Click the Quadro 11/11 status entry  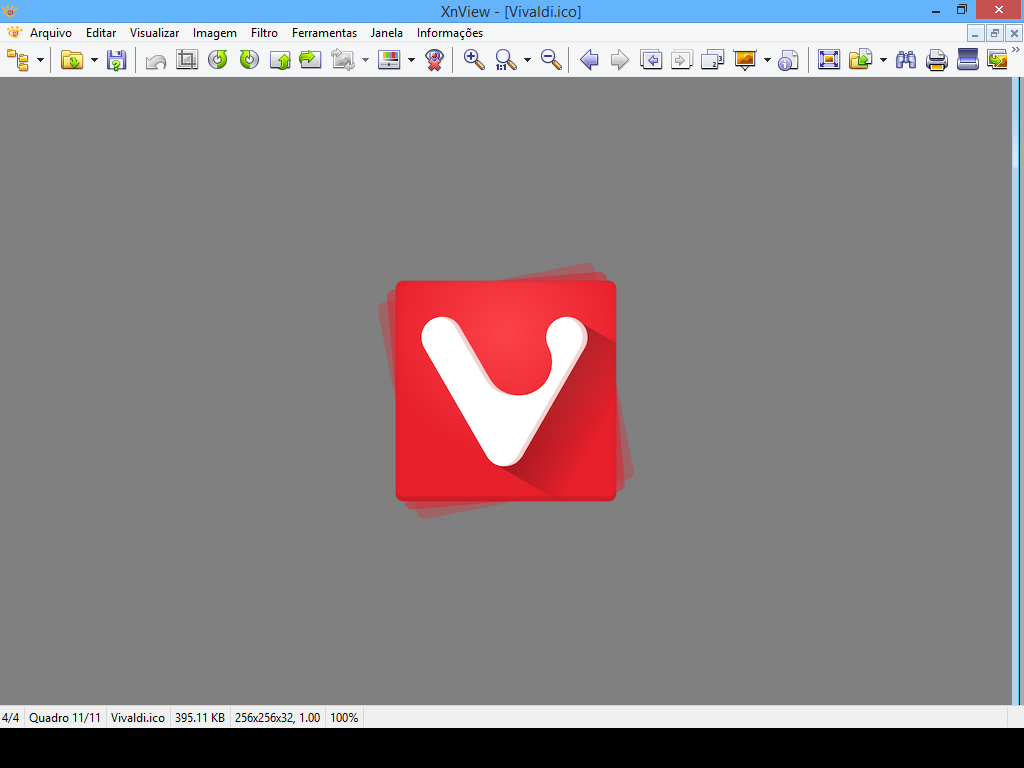65,718
